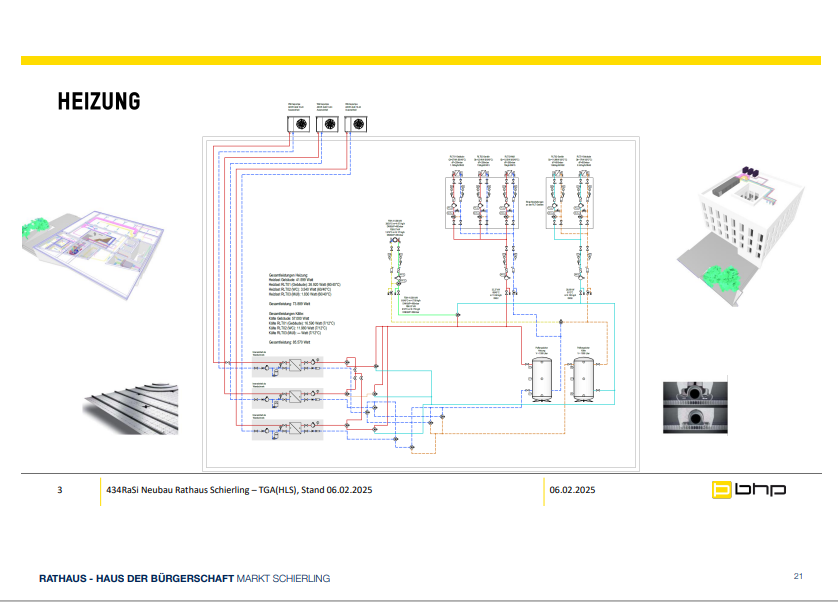This screenshot has width=838, height=602.
Task: Click the yellow header bar
Action: coord(419,61)
